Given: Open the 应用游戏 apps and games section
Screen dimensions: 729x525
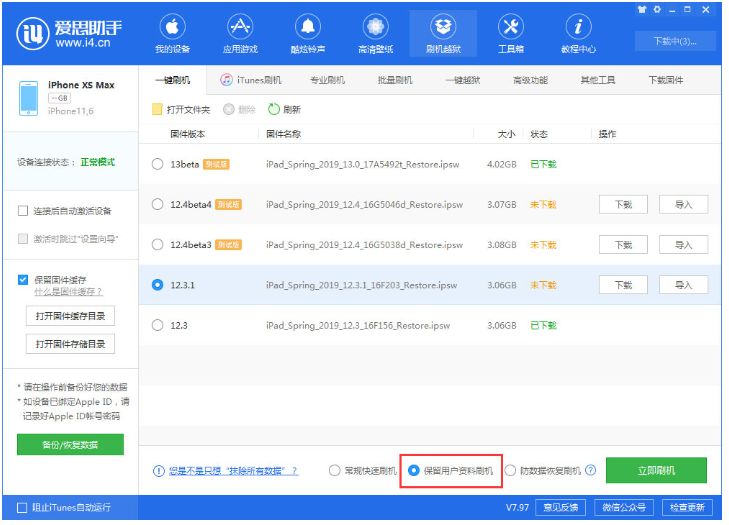Looking at the screenshot, I should pos(240,34).
